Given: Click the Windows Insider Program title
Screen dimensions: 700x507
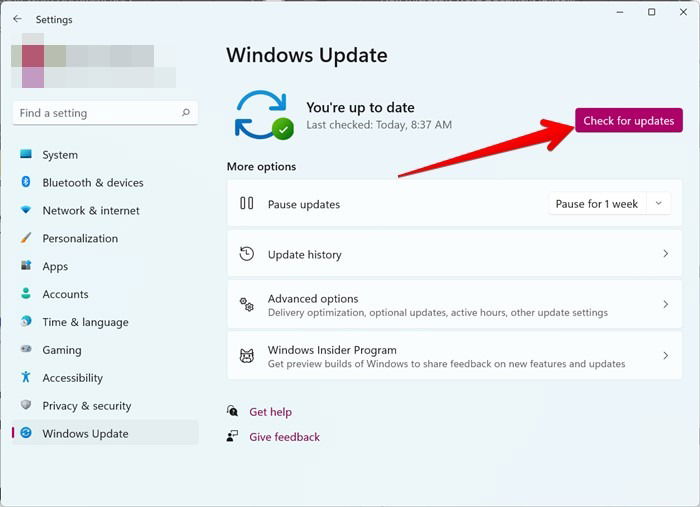Looking at the screenshot, I should coord(332,349).
